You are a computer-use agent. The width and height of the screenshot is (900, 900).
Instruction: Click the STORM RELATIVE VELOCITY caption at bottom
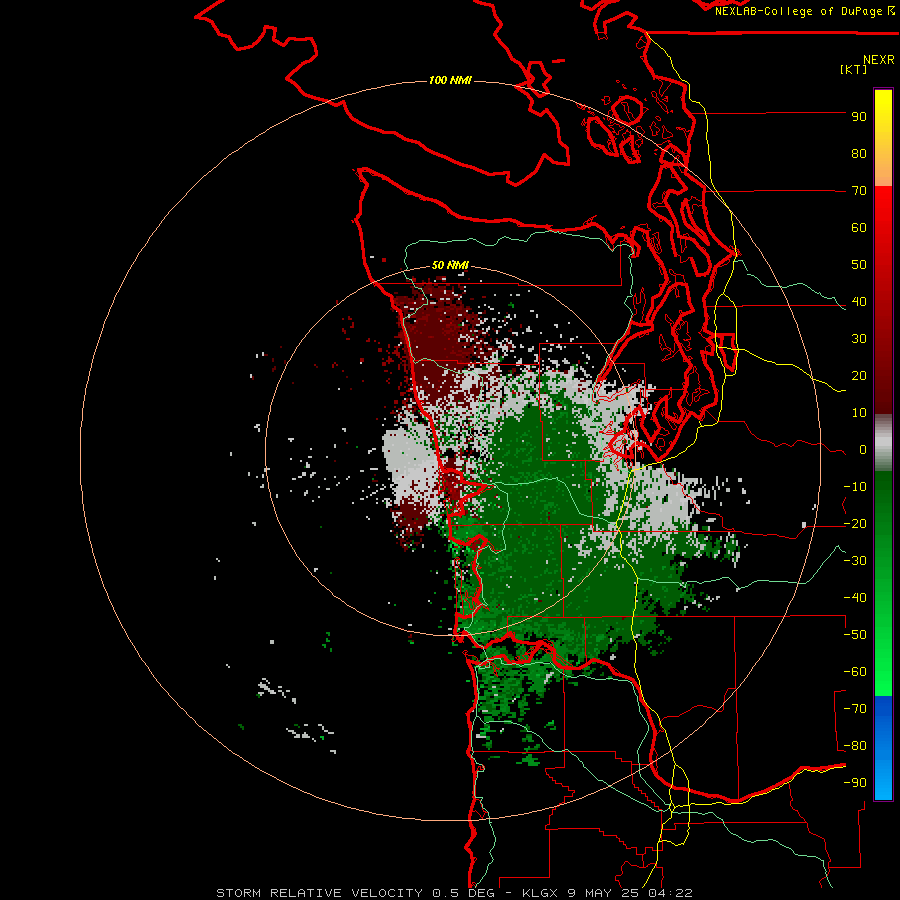pos(454,893)
